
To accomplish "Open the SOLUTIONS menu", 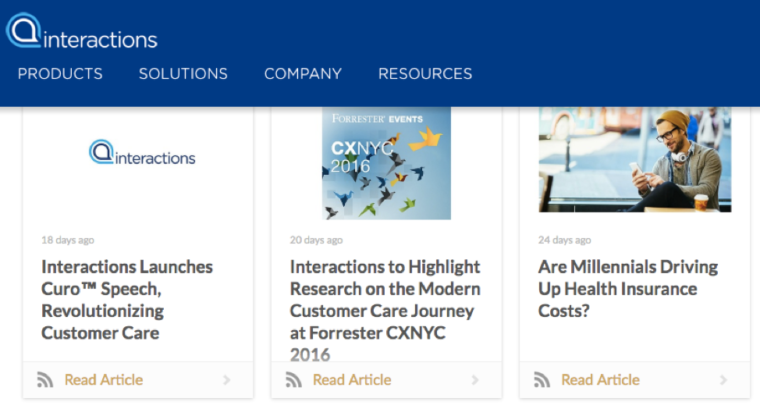I will (x=183, y=74).
